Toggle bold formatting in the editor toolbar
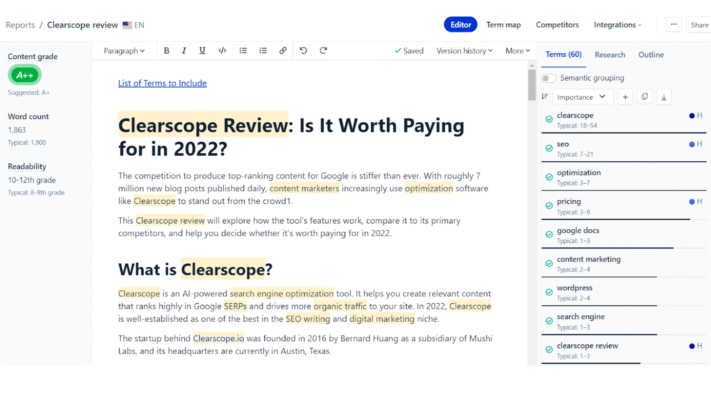This screenshot has width=711, height=400. click(166, 51)
